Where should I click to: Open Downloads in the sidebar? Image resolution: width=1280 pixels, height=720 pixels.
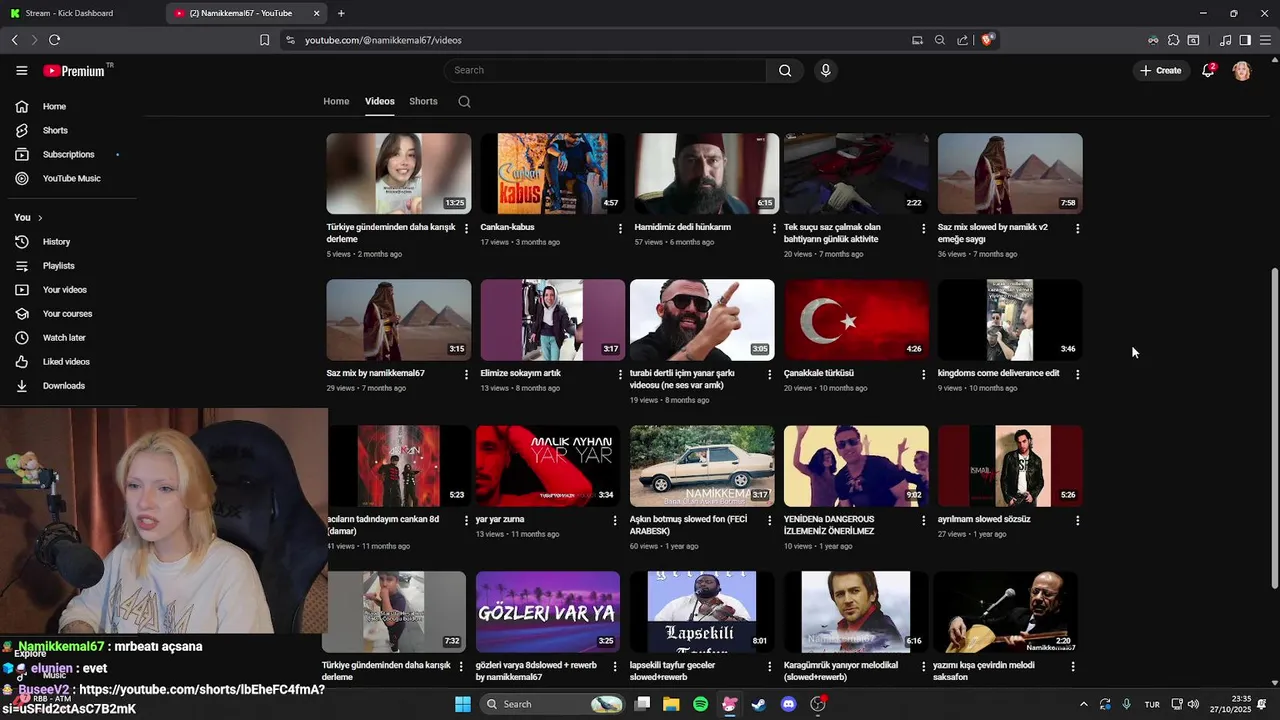point(63,385)
